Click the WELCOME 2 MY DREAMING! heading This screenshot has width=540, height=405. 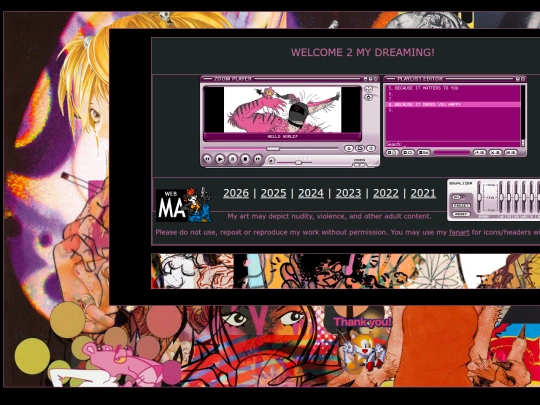tap(363, 52)
